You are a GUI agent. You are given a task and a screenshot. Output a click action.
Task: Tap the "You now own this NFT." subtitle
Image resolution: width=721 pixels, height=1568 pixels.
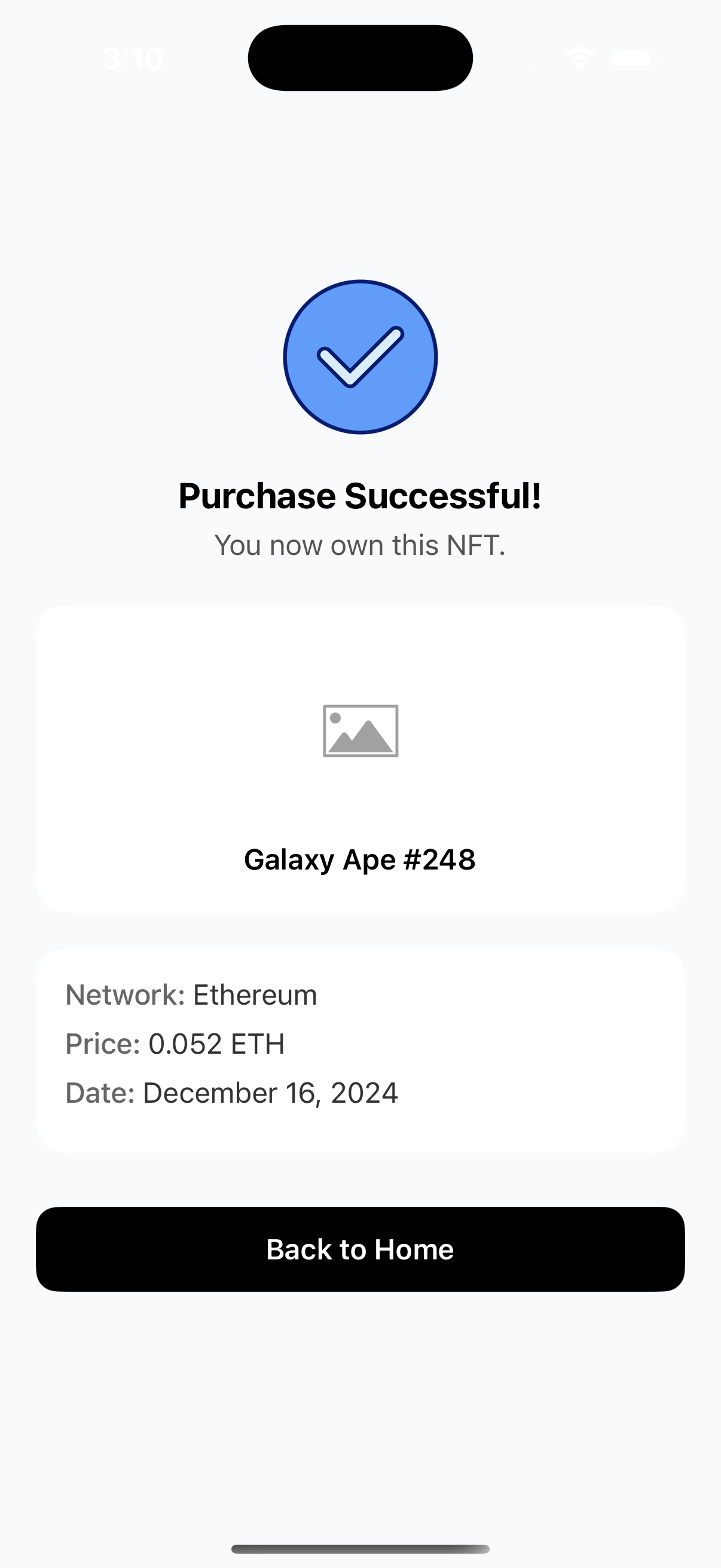tap(360, 545)
